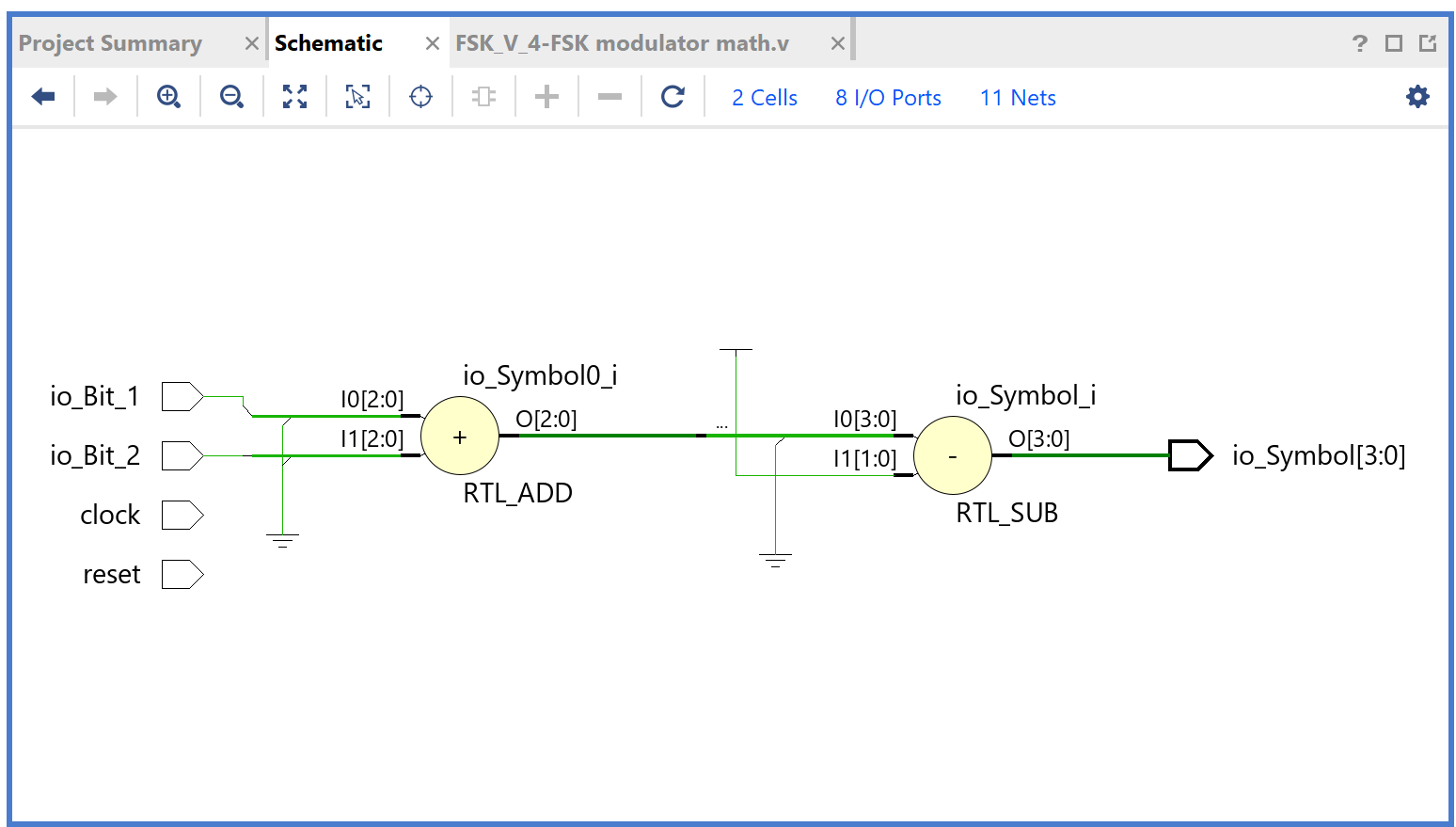
Task: Click the zoom in magnifier icon
Action: pos(168,97)
